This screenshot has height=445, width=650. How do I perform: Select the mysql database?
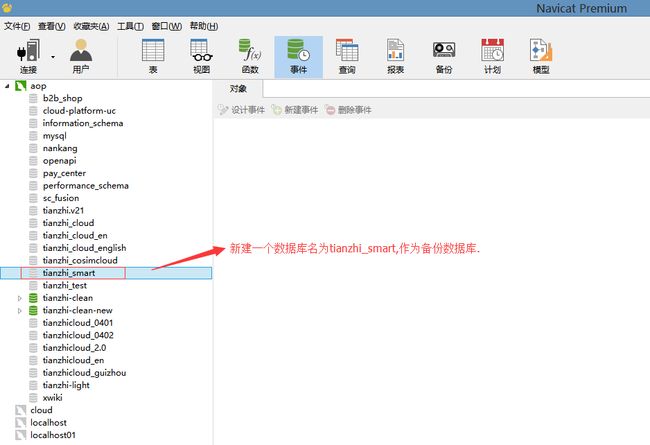55,136
